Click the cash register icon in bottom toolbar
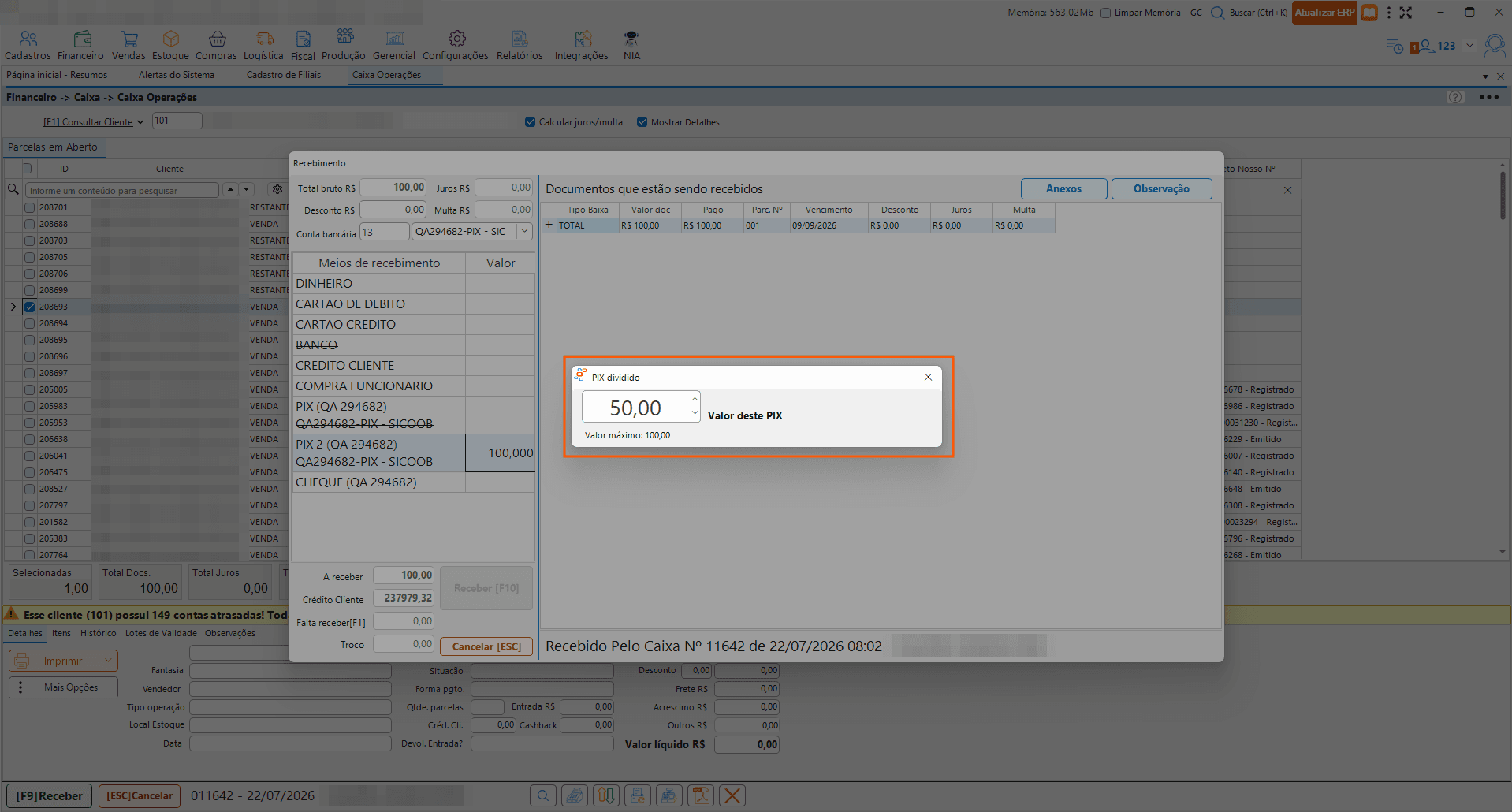This screenshot has width=1512, height=812. (x=575, y=795)
